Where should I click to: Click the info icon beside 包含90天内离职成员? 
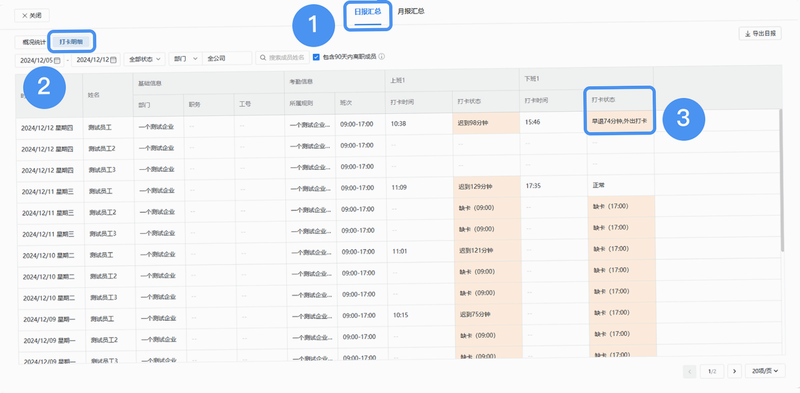pyautogui.click(x=381, y=57)
